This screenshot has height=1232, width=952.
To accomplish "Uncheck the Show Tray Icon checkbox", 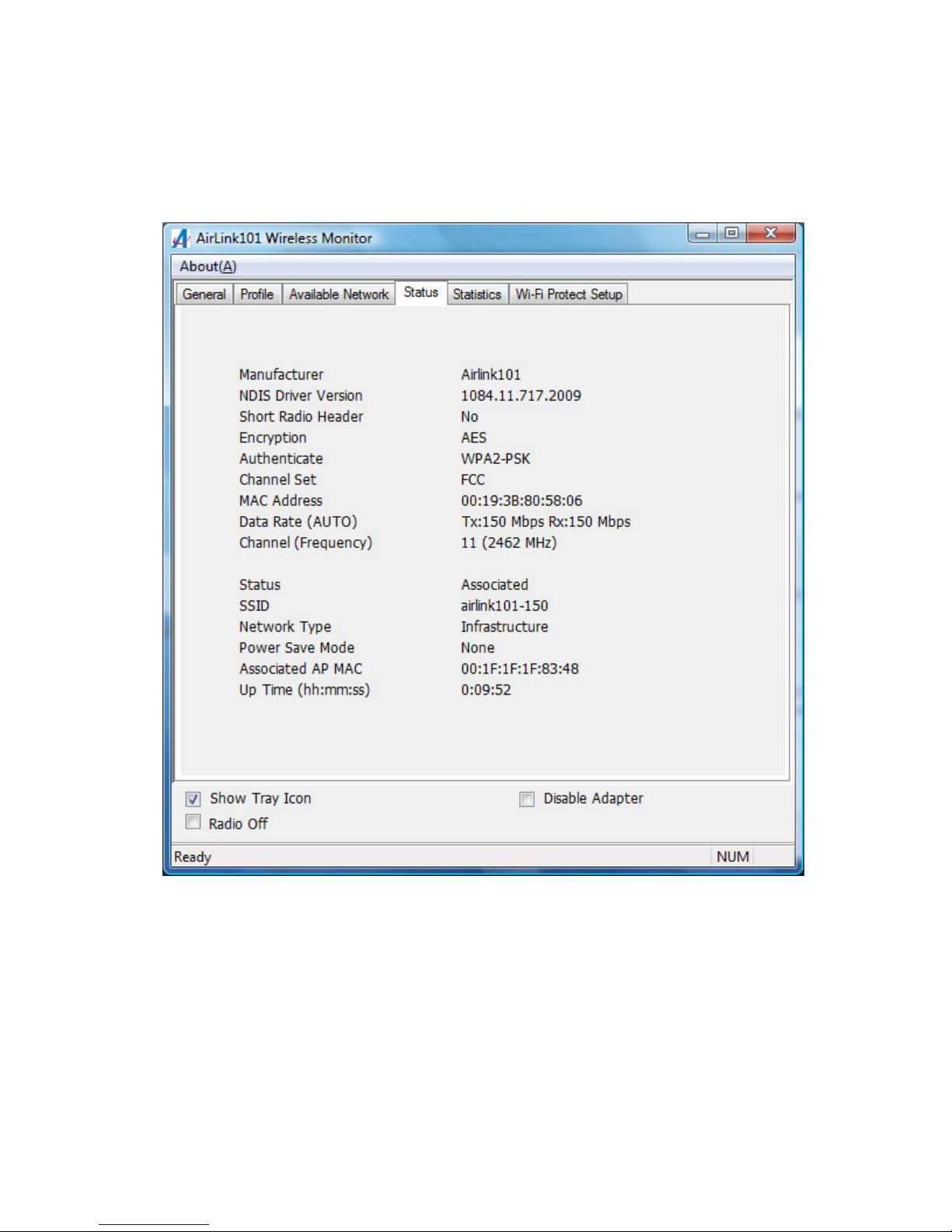I will click(x=194, y=799).
